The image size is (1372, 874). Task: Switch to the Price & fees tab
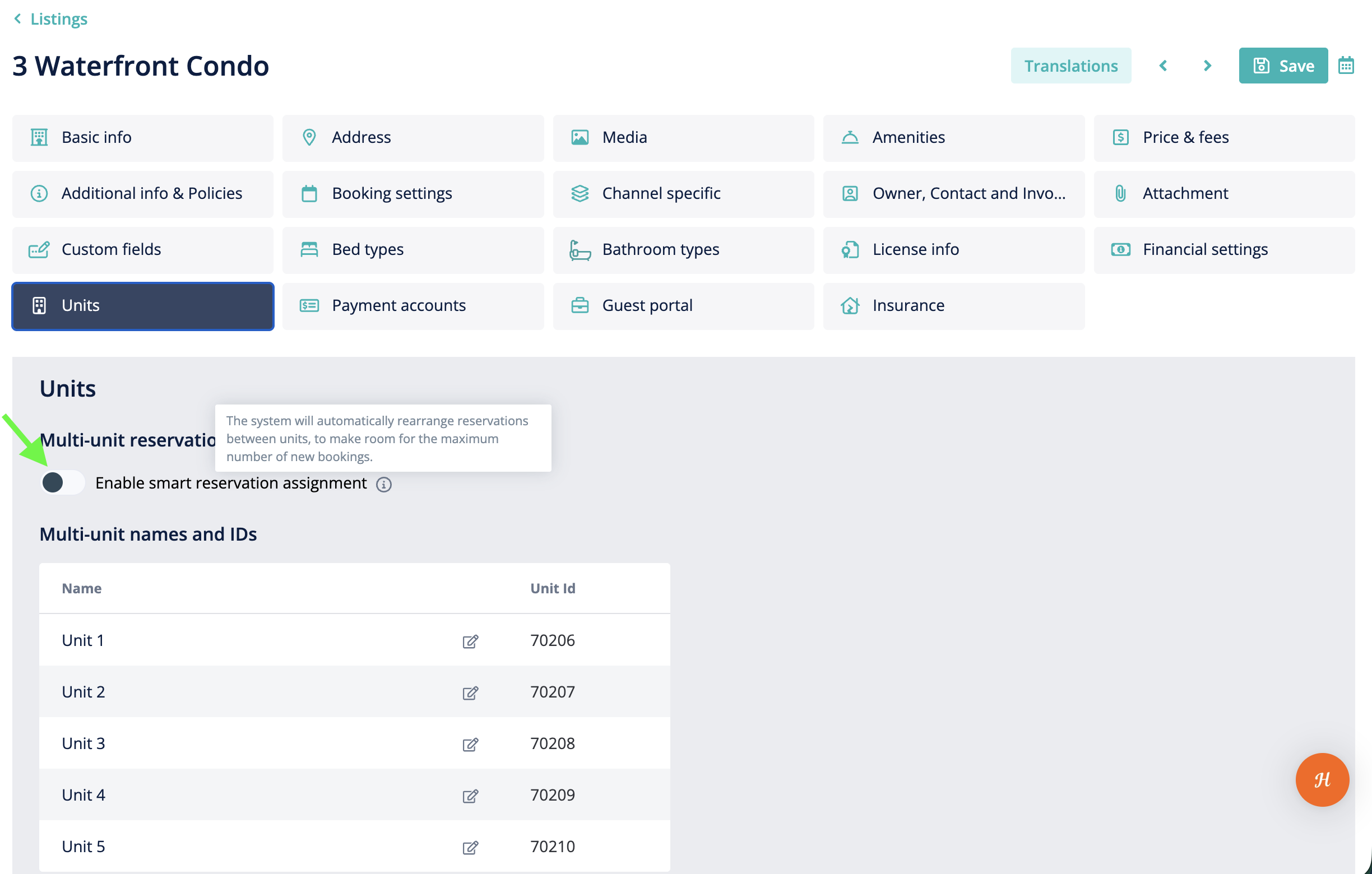(1224, 138)
